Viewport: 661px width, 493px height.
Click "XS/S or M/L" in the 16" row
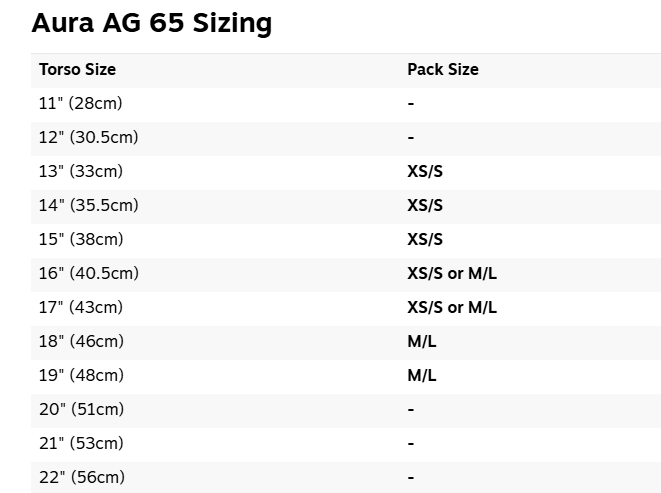451,273
